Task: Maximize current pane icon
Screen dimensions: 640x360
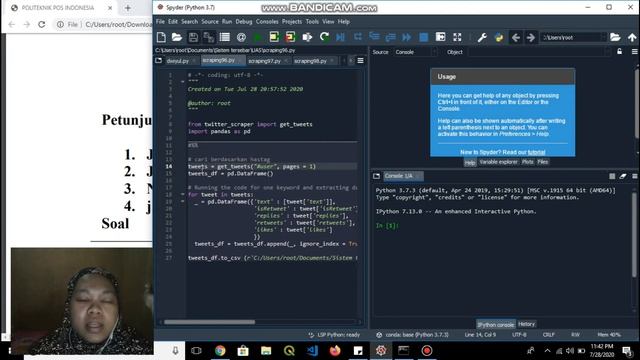Action: [x=440, y=37]
